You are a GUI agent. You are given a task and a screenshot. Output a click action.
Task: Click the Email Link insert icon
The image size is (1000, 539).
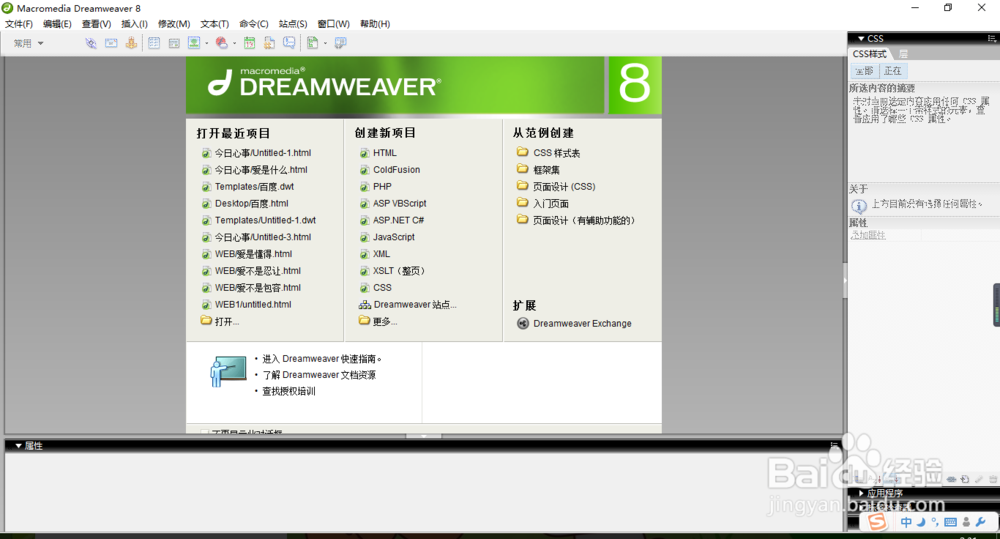click(111, 43)
